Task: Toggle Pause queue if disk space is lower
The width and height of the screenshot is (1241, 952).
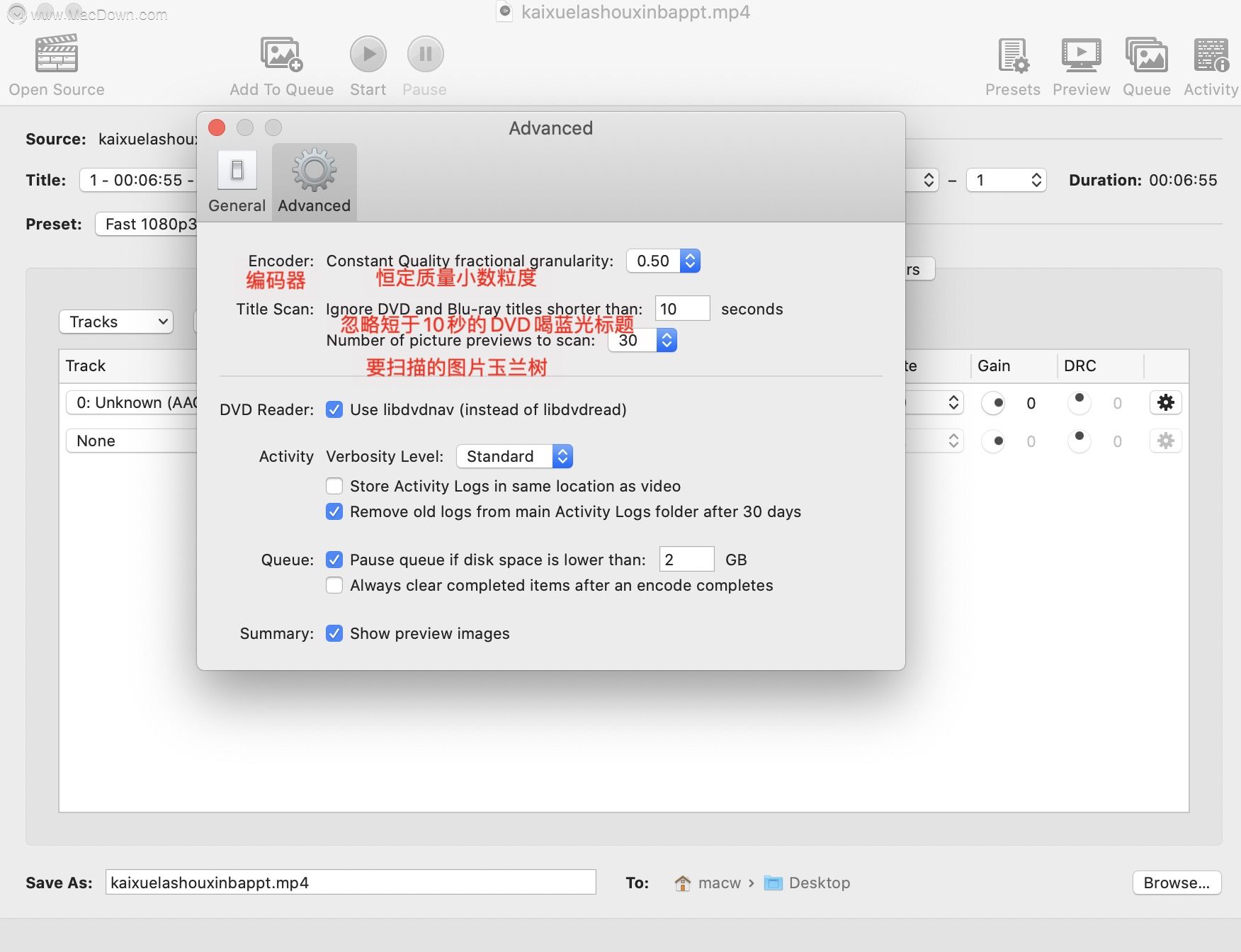Action: pos(334,560)
